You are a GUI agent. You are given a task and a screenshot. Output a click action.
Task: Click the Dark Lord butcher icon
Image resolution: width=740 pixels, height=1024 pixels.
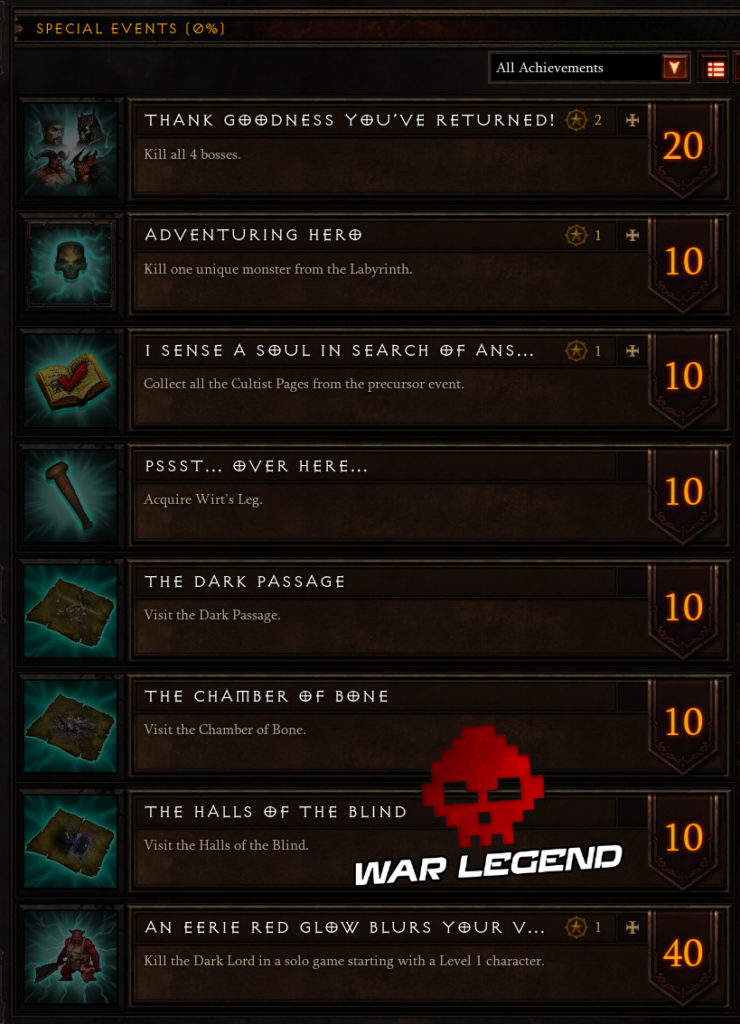pos(71,957)
